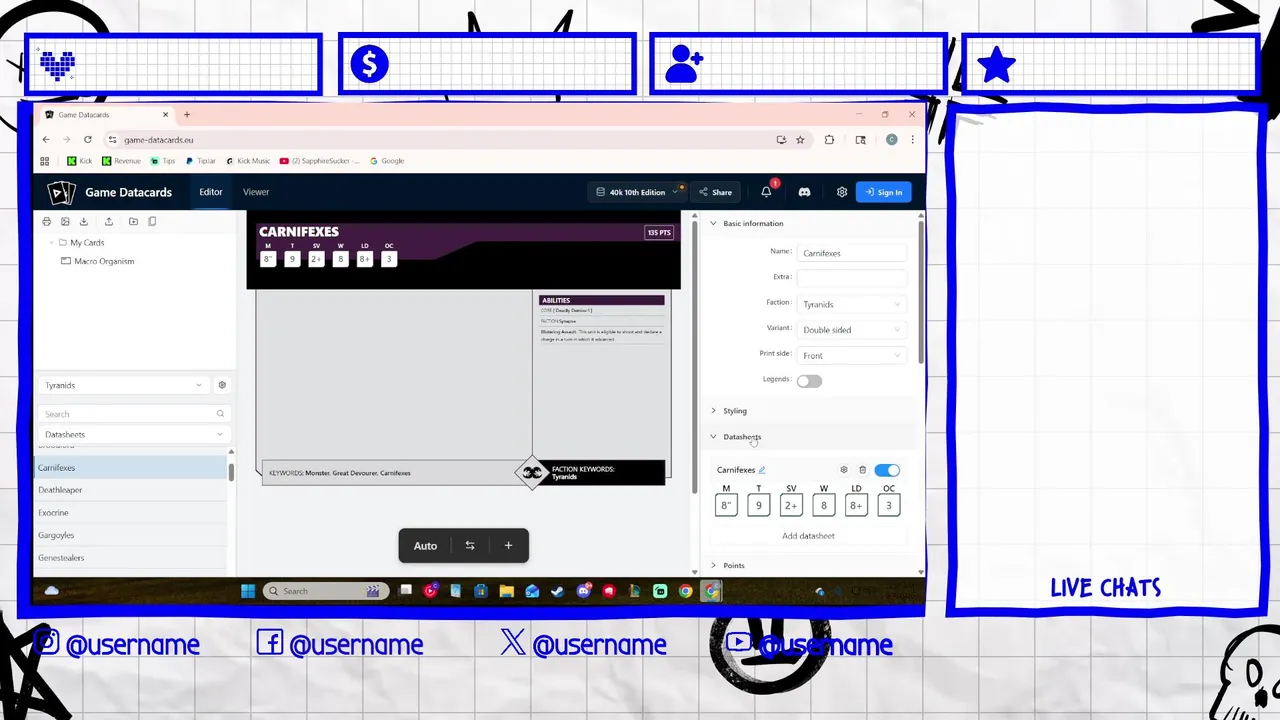The width and height of the screenshot is (1280, 720).
Task: Go back in Chrome
Action: pyautogui.click(x=46, y=140)
